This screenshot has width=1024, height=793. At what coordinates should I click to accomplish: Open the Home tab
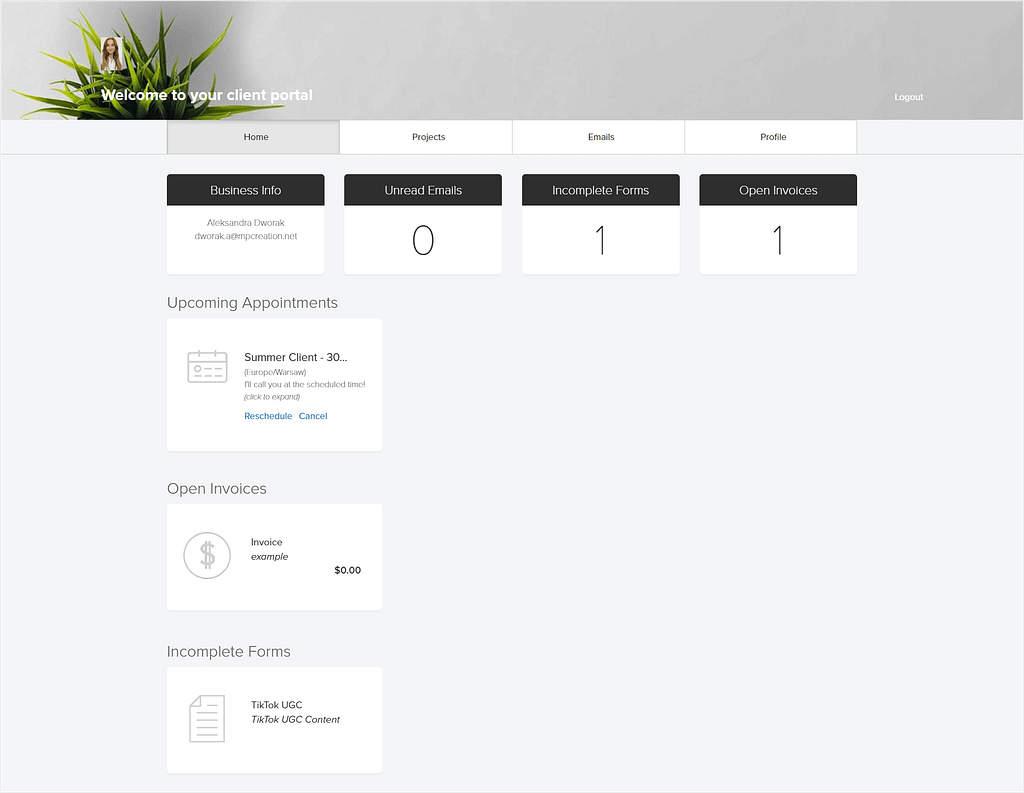253,137
